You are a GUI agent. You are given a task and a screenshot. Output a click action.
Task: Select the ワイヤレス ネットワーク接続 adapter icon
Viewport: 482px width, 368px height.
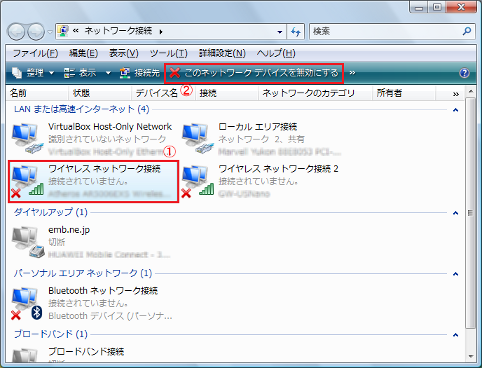(x=27, y=181)
